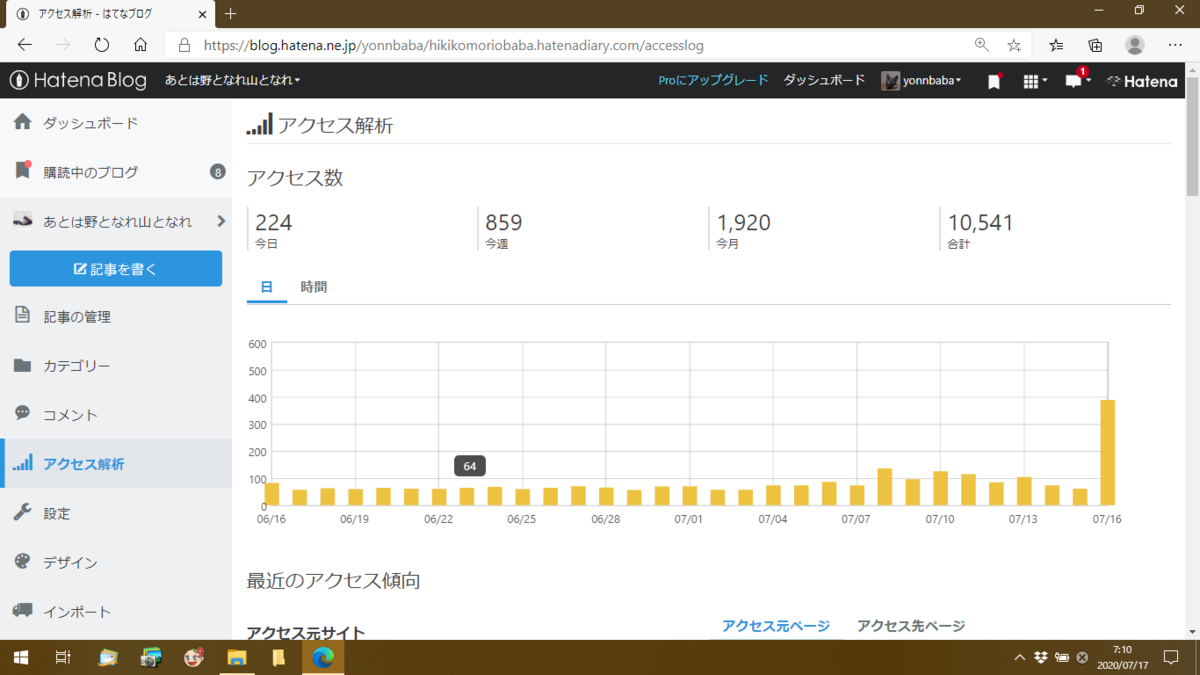Image resolution: width=1200 pixels, height=675 pixels.
Task: Click the 記事の管理 document icon
Action: click(23, 316)
